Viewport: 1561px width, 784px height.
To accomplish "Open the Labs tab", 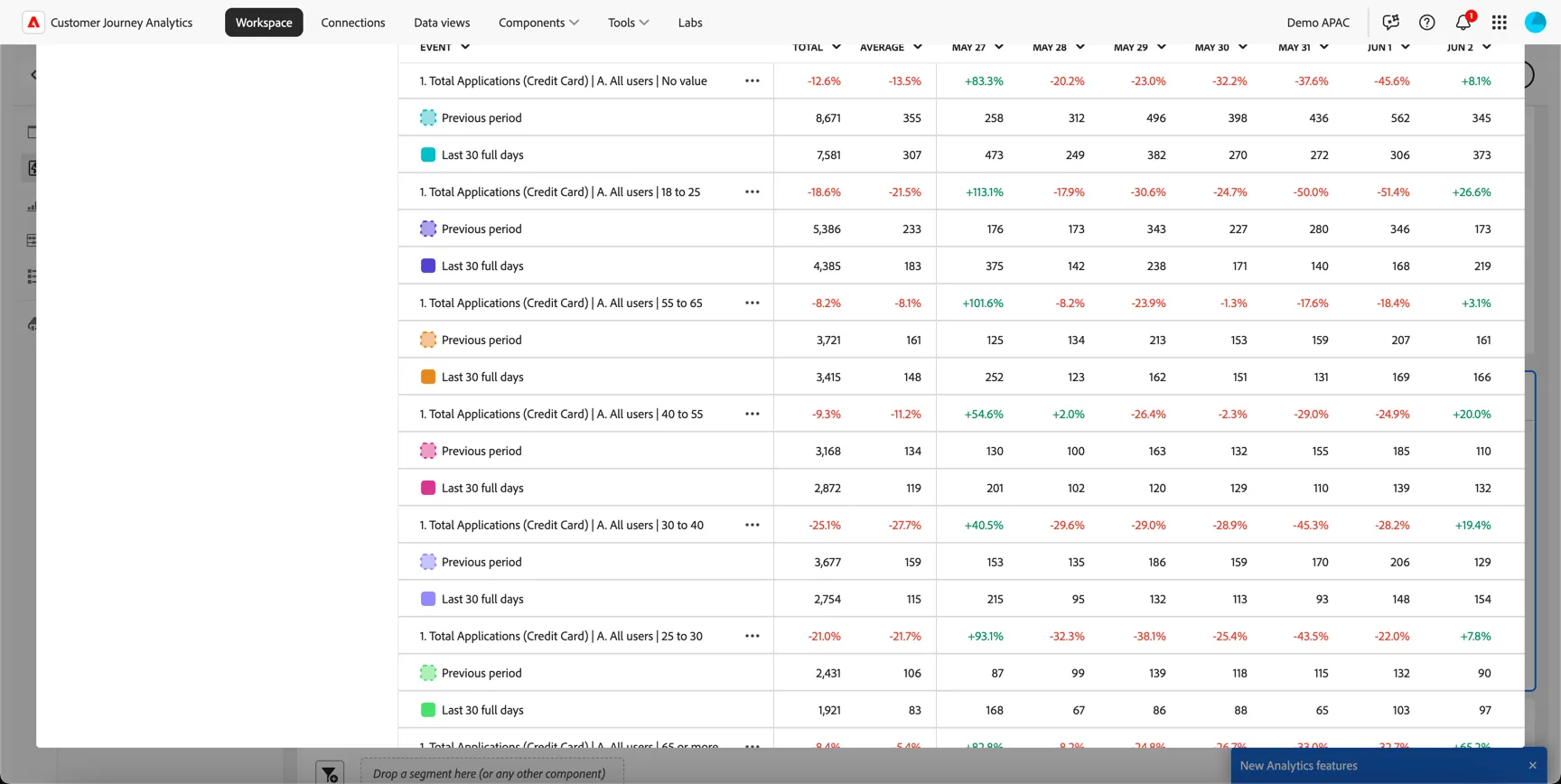I will (x=690, y=23).
